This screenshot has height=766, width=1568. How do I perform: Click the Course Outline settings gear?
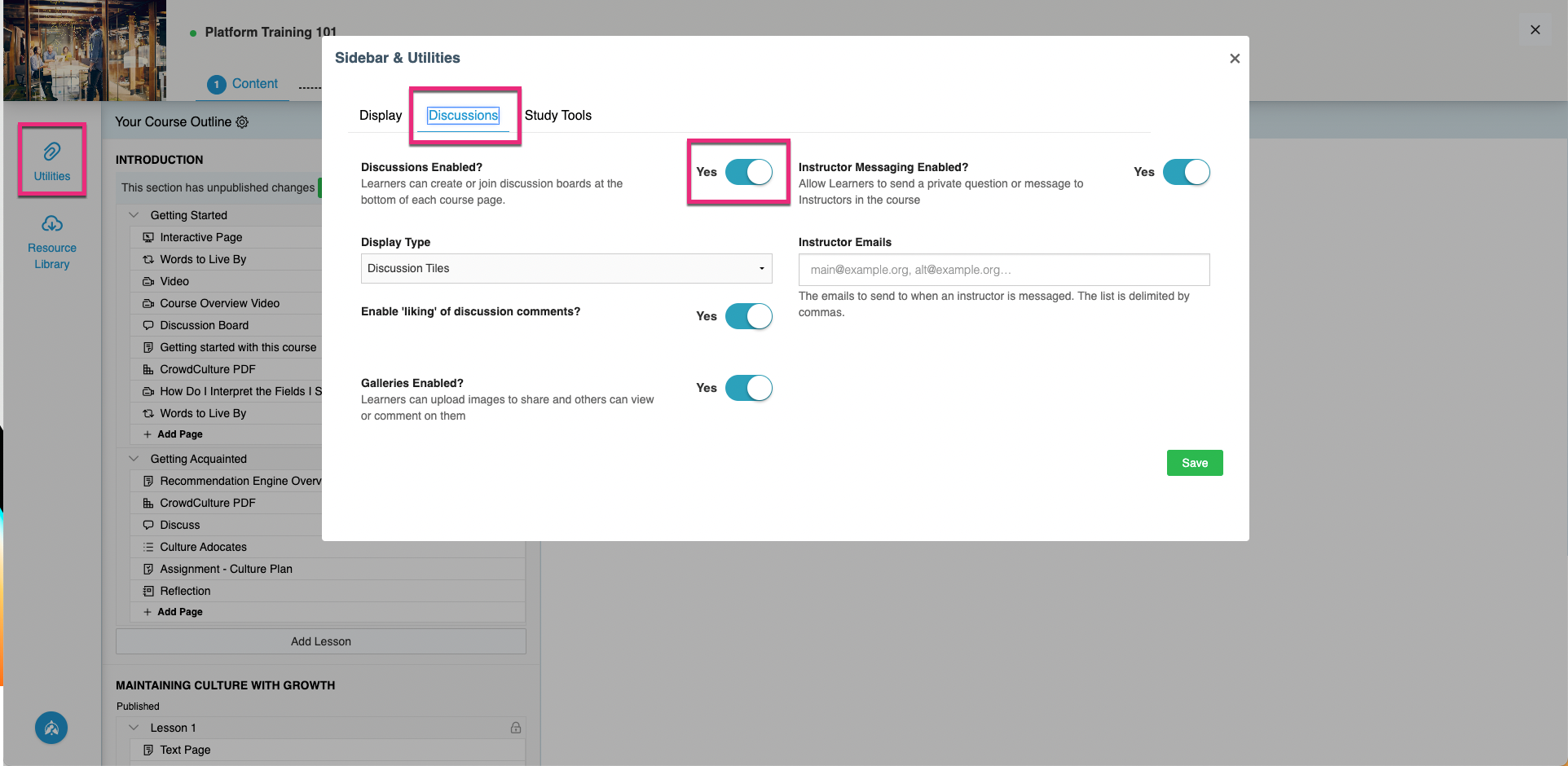tap(242, 121)
